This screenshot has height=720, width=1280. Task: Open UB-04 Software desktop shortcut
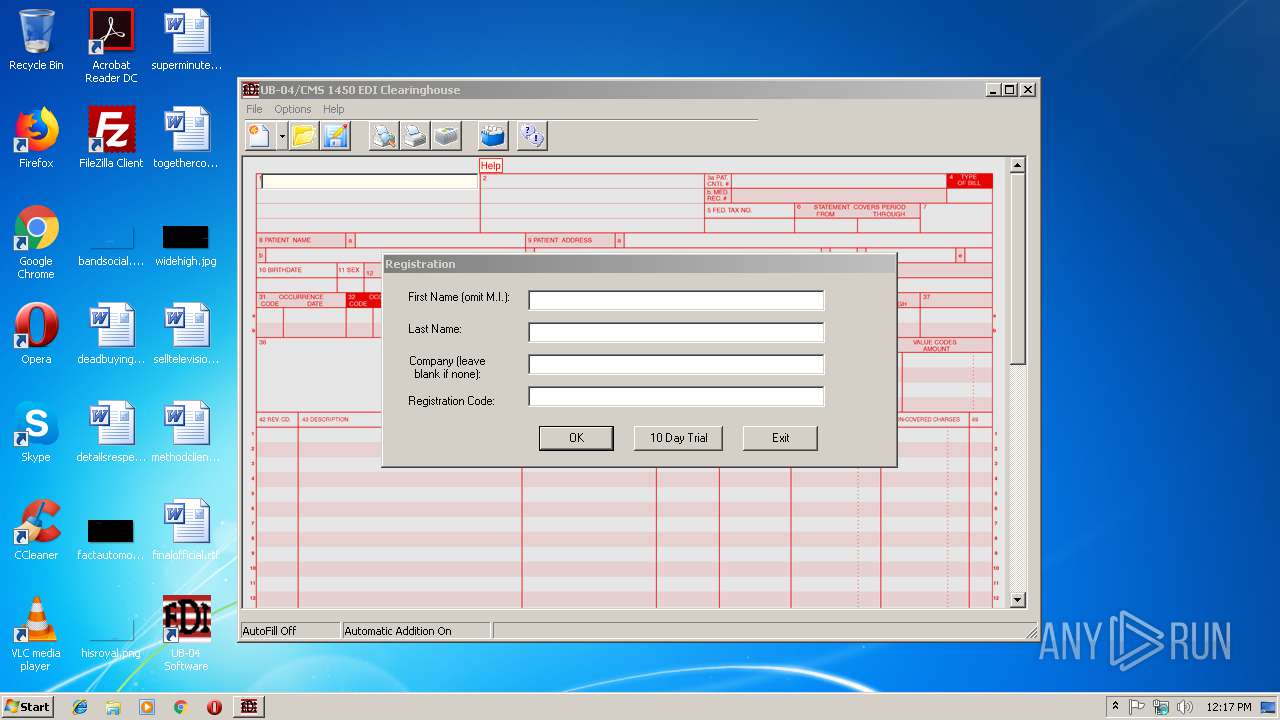(186, 635)
